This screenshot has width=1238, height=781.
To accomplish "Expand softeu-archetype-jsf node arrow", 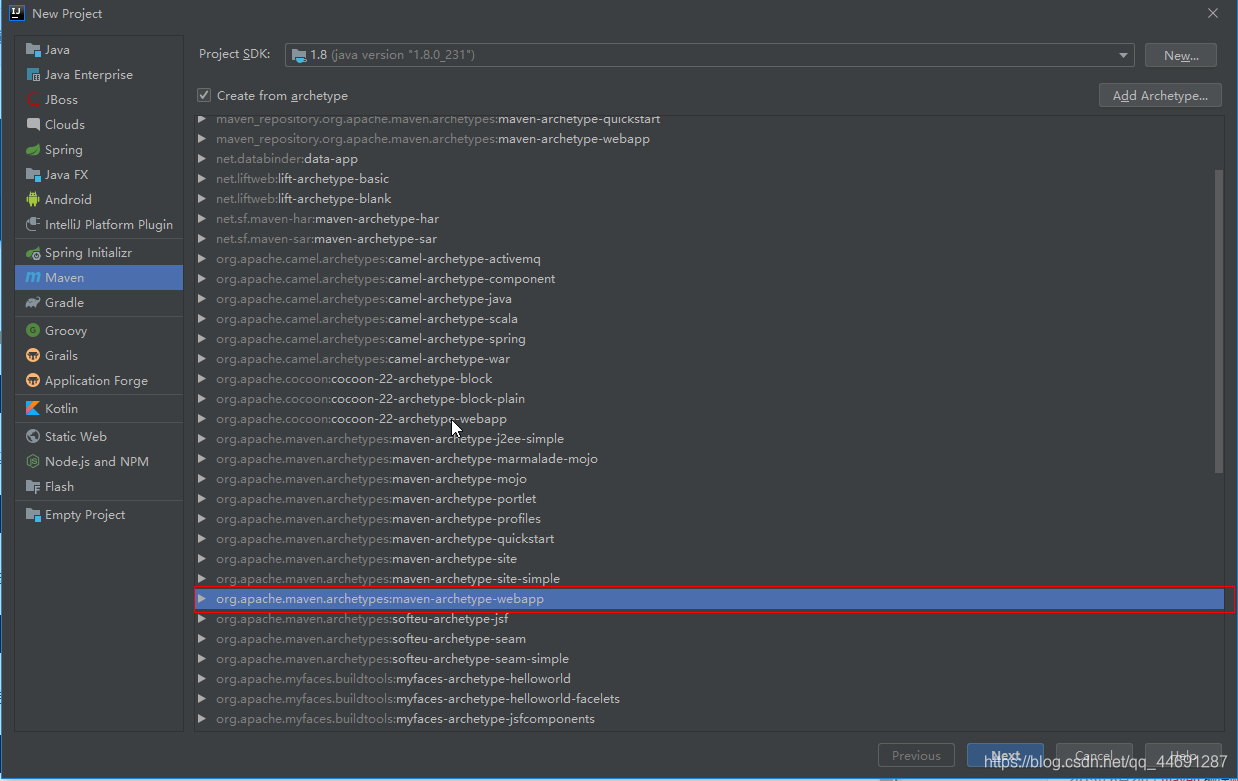I will coord(202,619).
